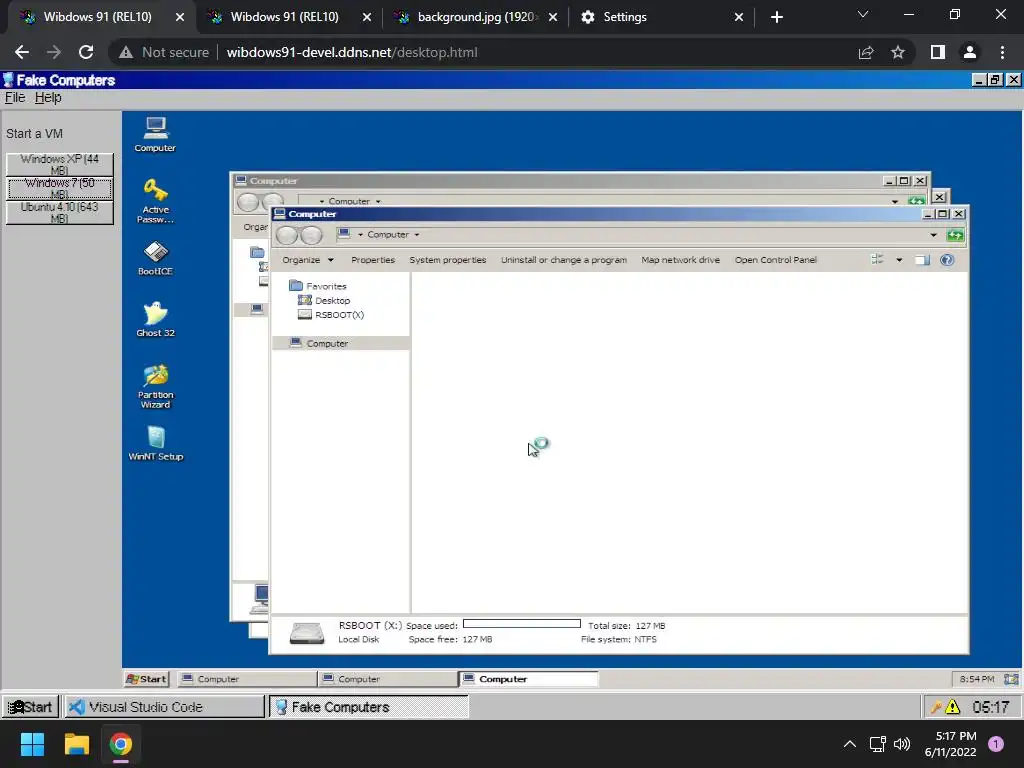Click the VM tray icon next to the 8:54 PM clock
Viewport: 1024px width, 768px height.
coord(1011,679)
